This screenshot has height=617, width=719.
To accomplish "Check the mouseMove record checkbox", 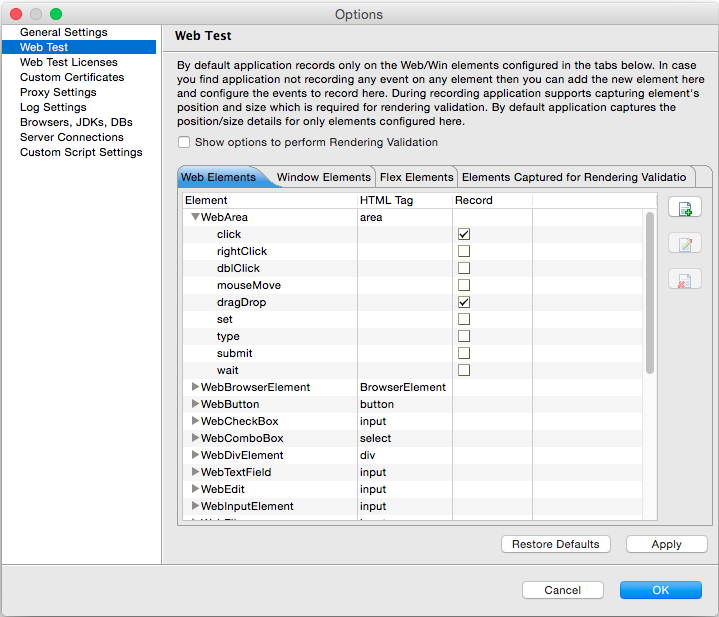I will (x=464, y=285).
